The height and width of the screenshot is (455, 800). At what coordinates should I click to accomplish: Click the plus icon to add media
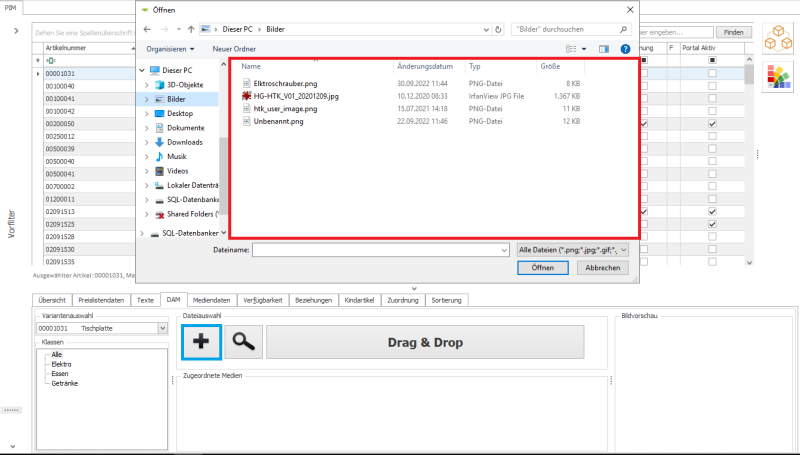click(201, 342)
